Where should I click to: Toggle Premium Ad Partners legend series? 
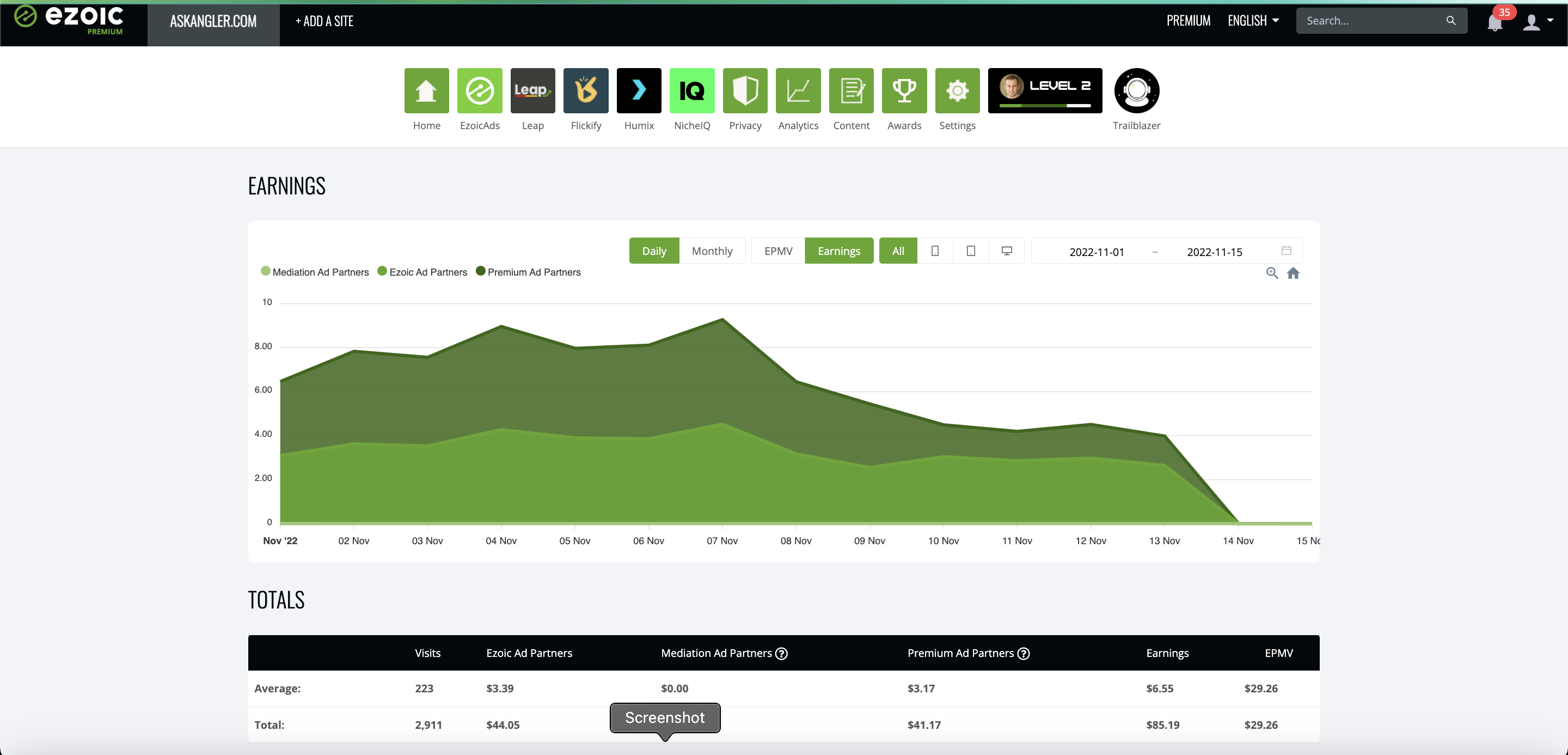point(528,272)
